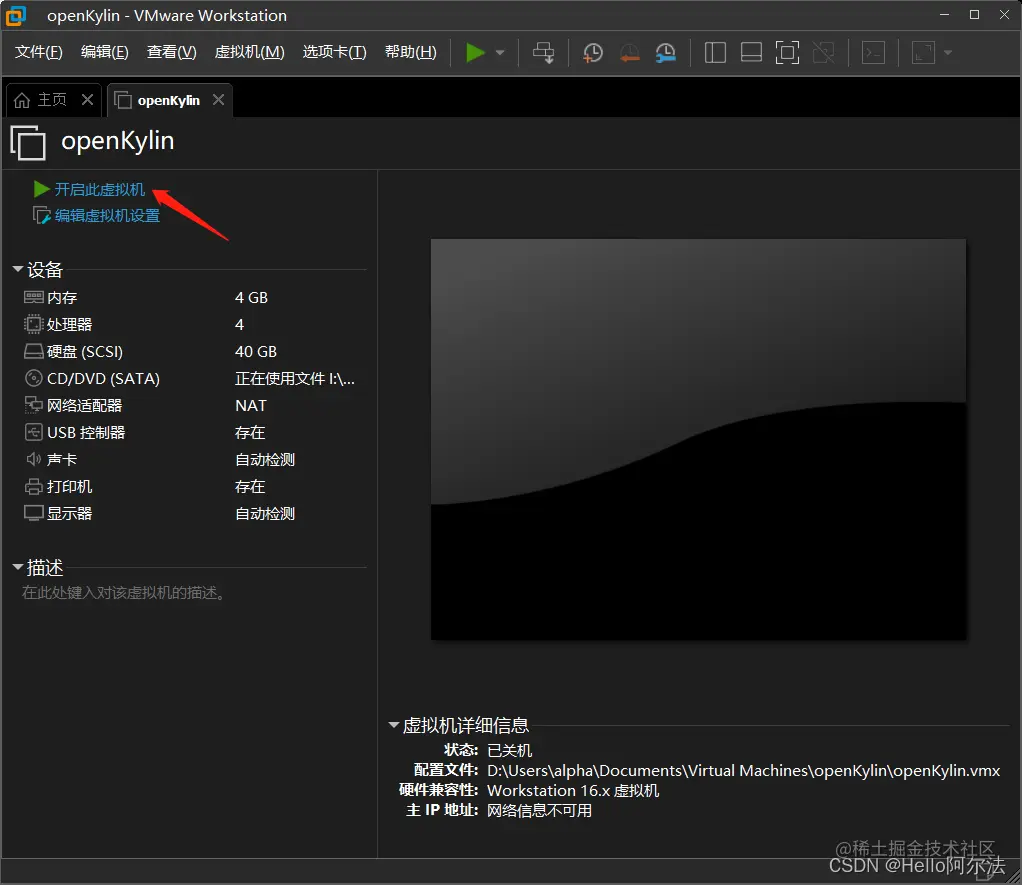Click the 已关机 status text

coord(510,751)
